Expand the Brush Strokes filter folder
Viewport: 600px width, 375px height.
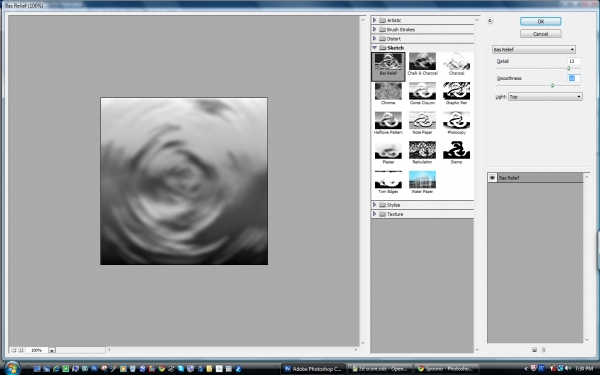375,29
